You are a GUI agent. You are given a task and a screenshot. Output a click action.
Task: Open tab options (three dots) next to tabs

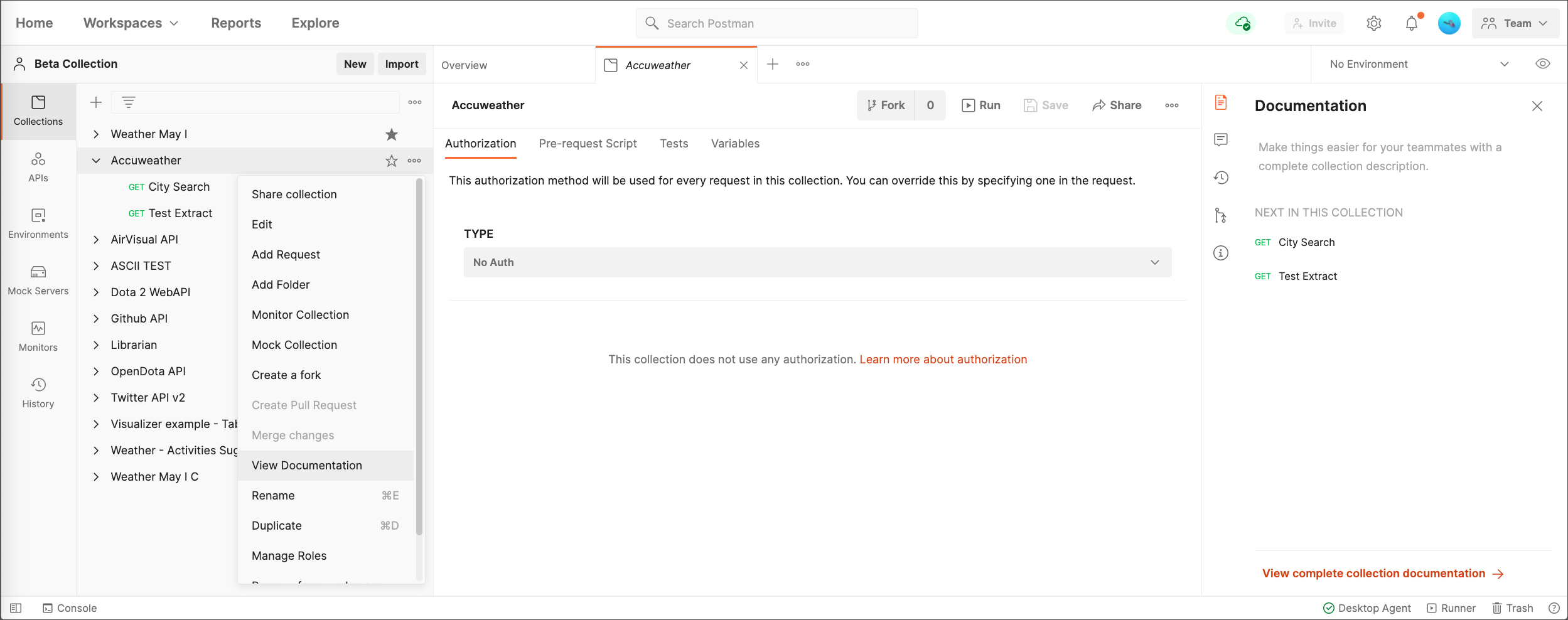(x=803, y=64)
